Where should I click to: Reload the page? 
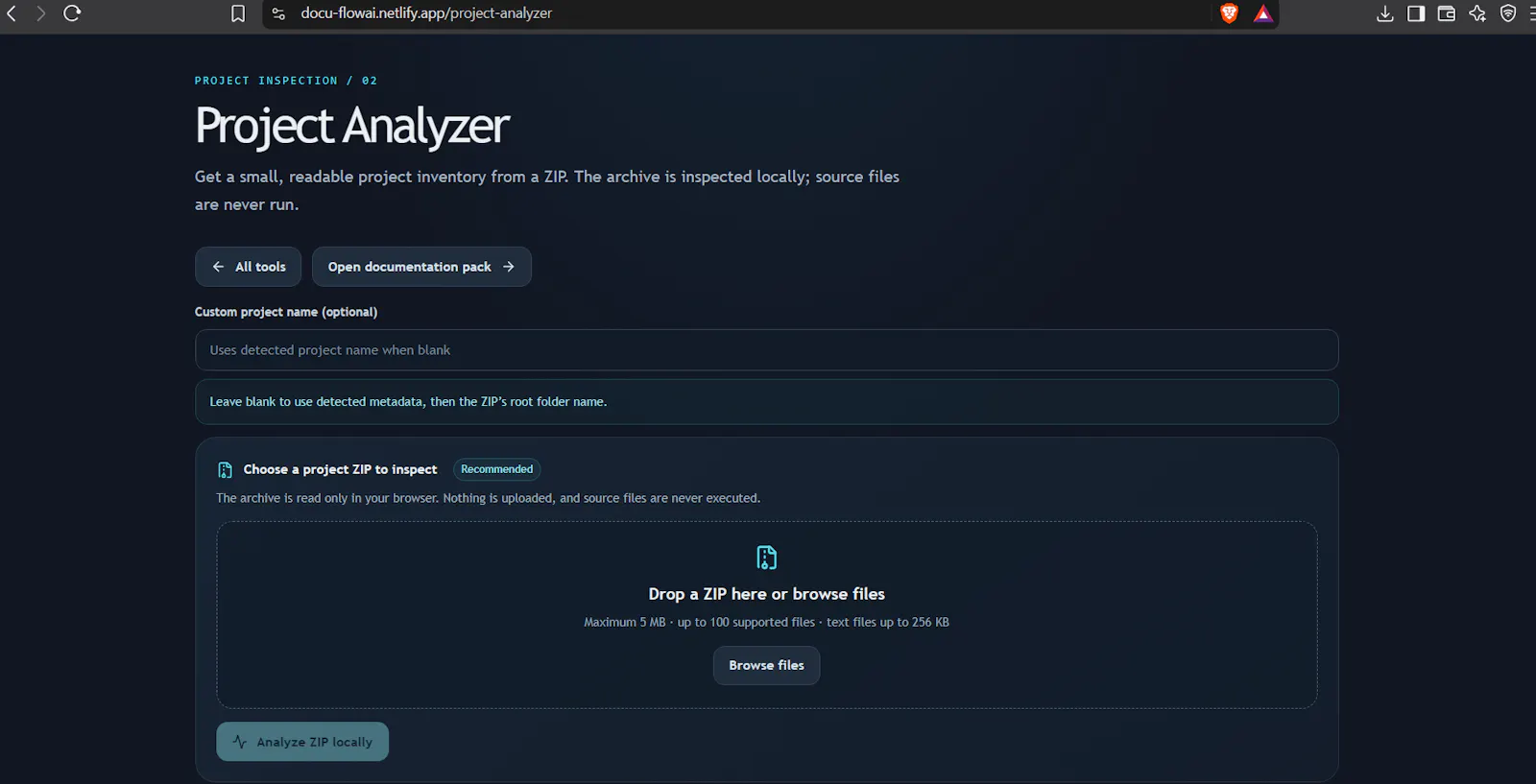(72, 13)
